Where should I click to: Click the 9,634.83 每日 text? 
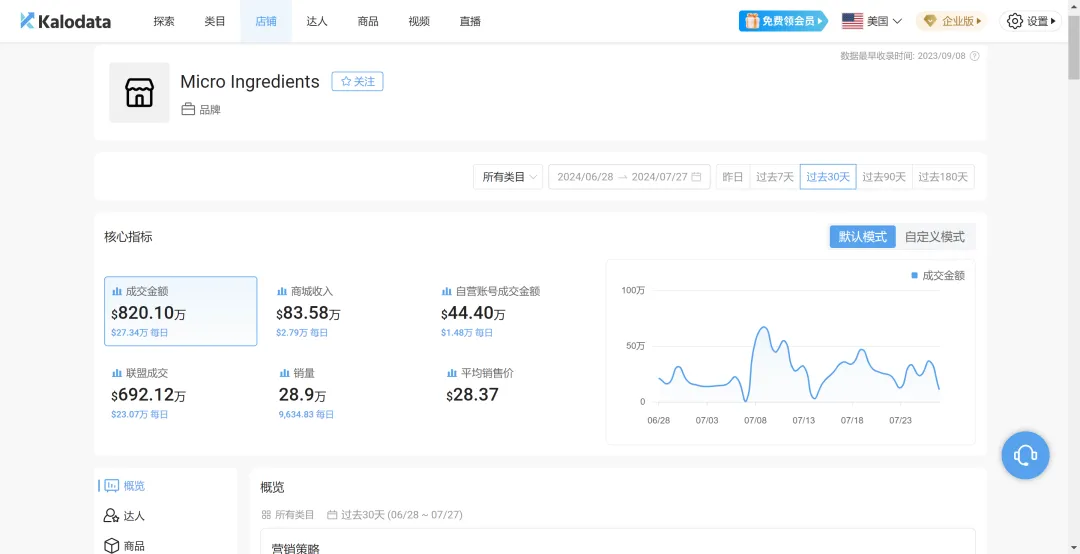307,414
